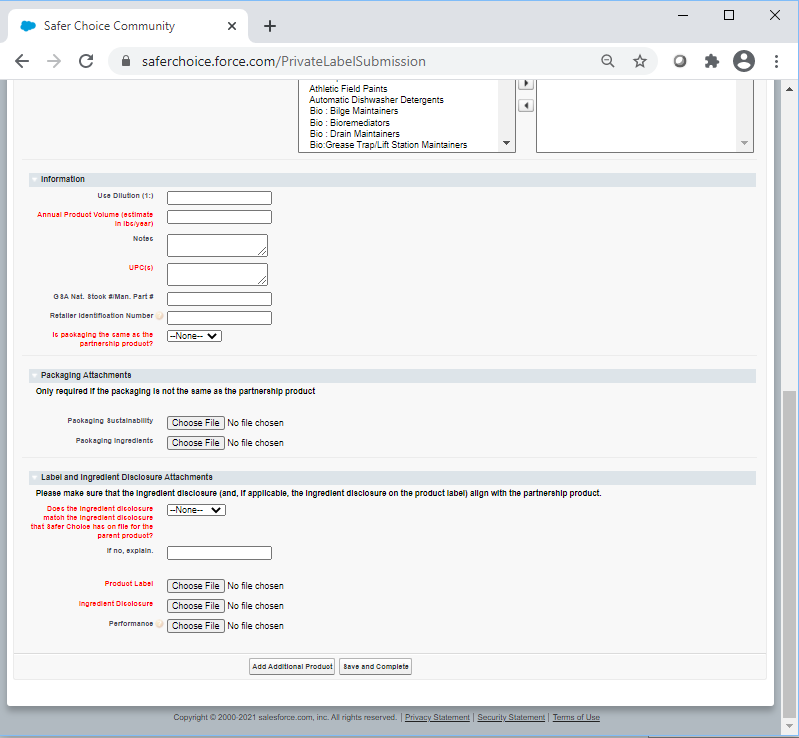Collapse the Packaging Attachments section
Screen dimensions: 799x738
pos(34,375)
